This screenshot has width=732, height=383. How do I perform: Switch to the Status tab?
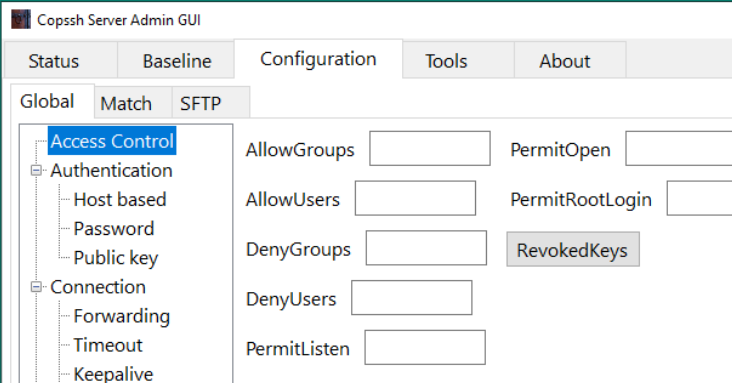coord(61,60)
